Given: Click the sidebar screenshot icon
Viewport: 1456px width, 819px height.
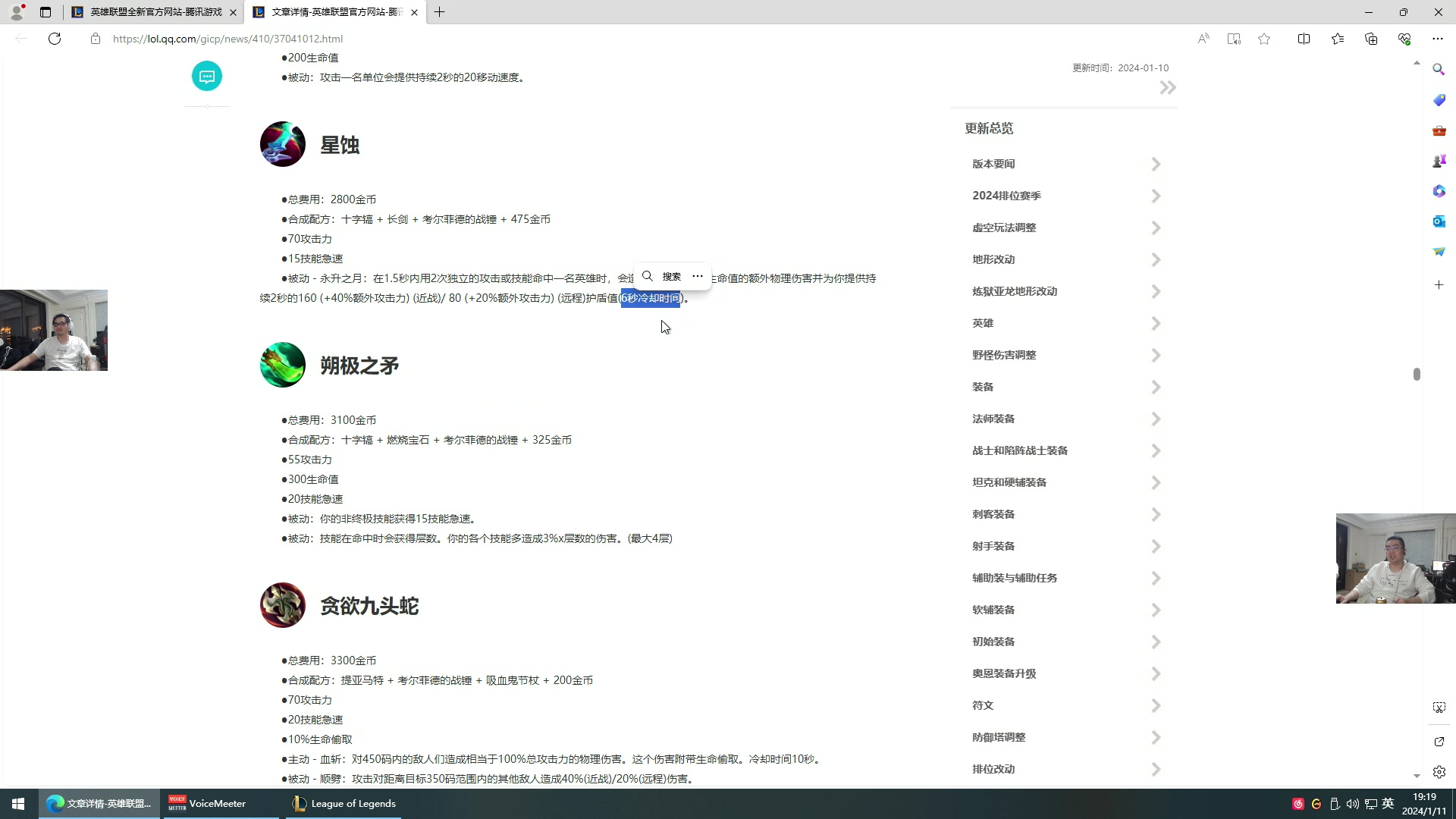Looking at the screenshot, I should click(x=1439, y=708).
